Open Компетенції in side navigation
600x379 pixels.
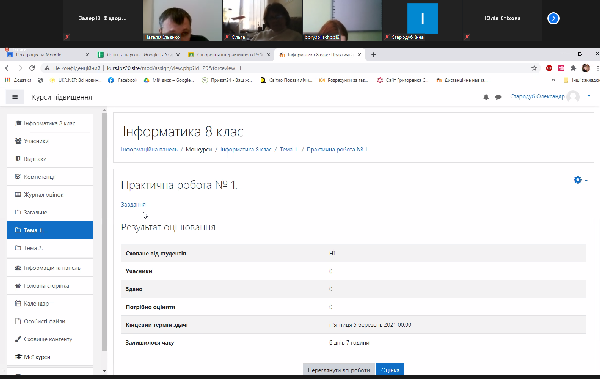50,177
